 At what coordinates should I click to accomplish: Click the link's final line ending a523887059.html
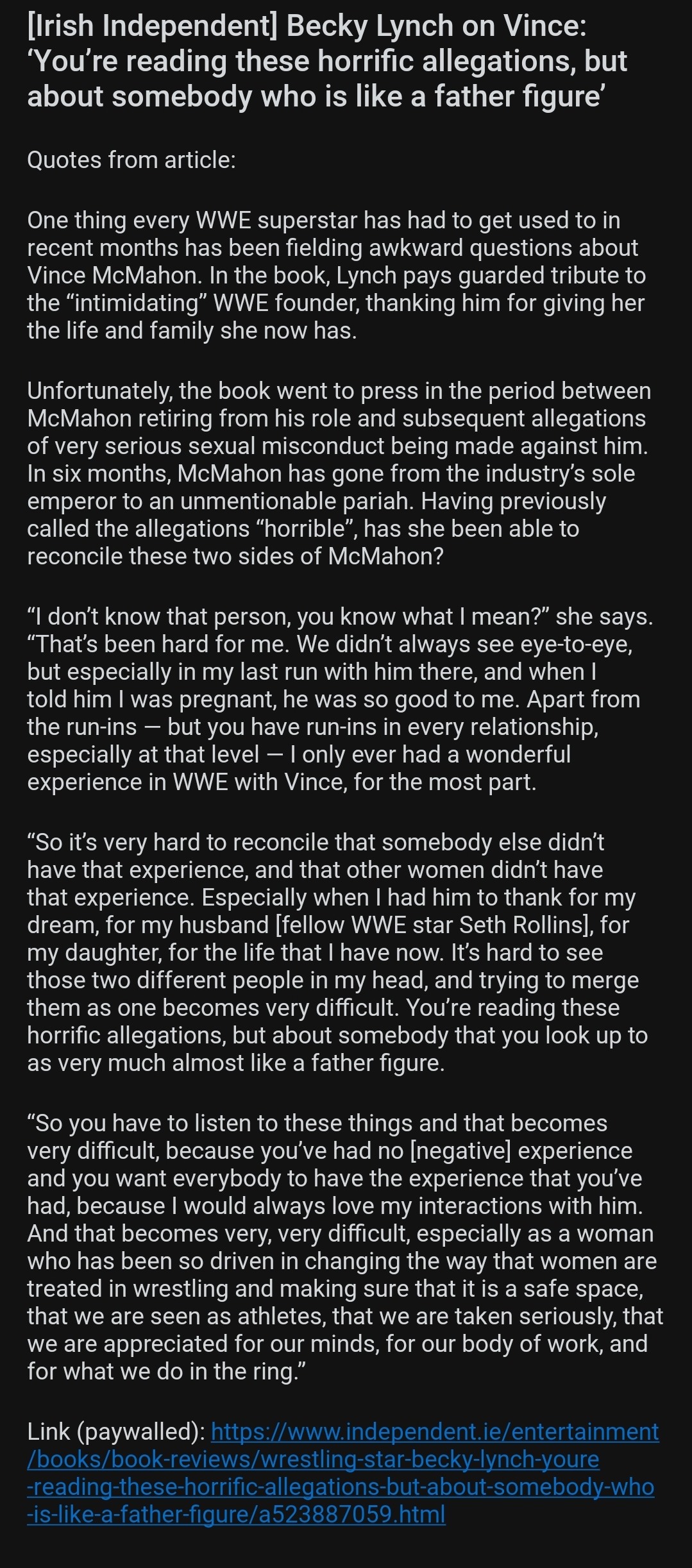point(236,1514)
